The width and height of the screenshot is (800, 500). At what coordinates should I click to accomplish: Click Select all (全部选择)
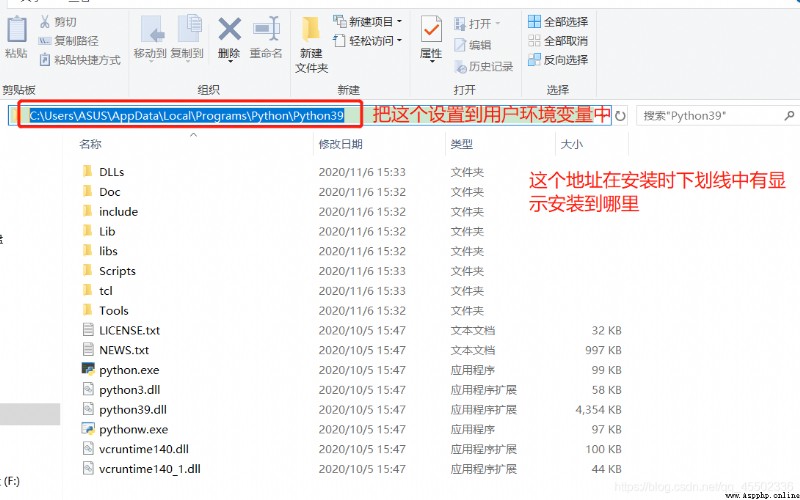pos(558,21)
